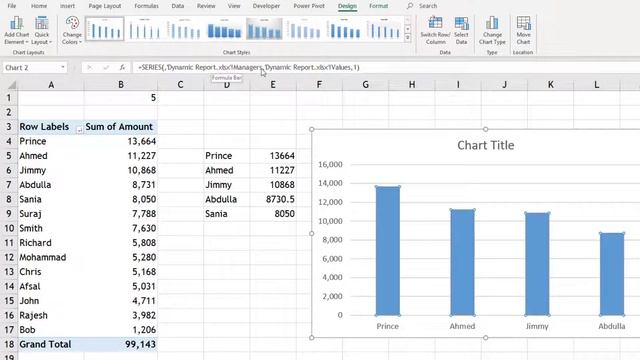This screenshot has width=640, height=360.
Task: Click the Change Chart Type button
Action: pyautogui.click(x=492, y=30)
